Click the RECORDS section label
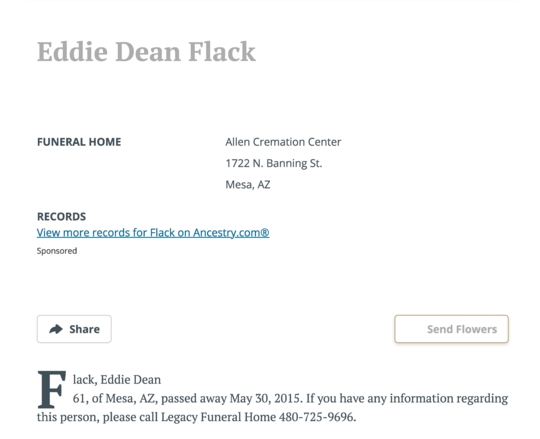The width and height of the screenshot is (540, 439). pos(61,217)
